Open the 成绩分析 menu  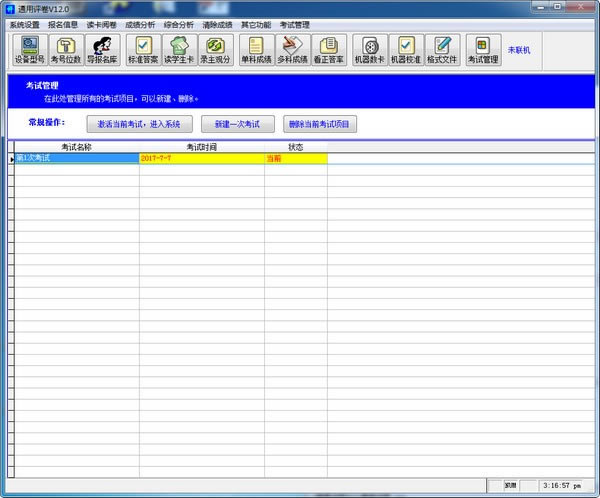[x=140, y=24]
